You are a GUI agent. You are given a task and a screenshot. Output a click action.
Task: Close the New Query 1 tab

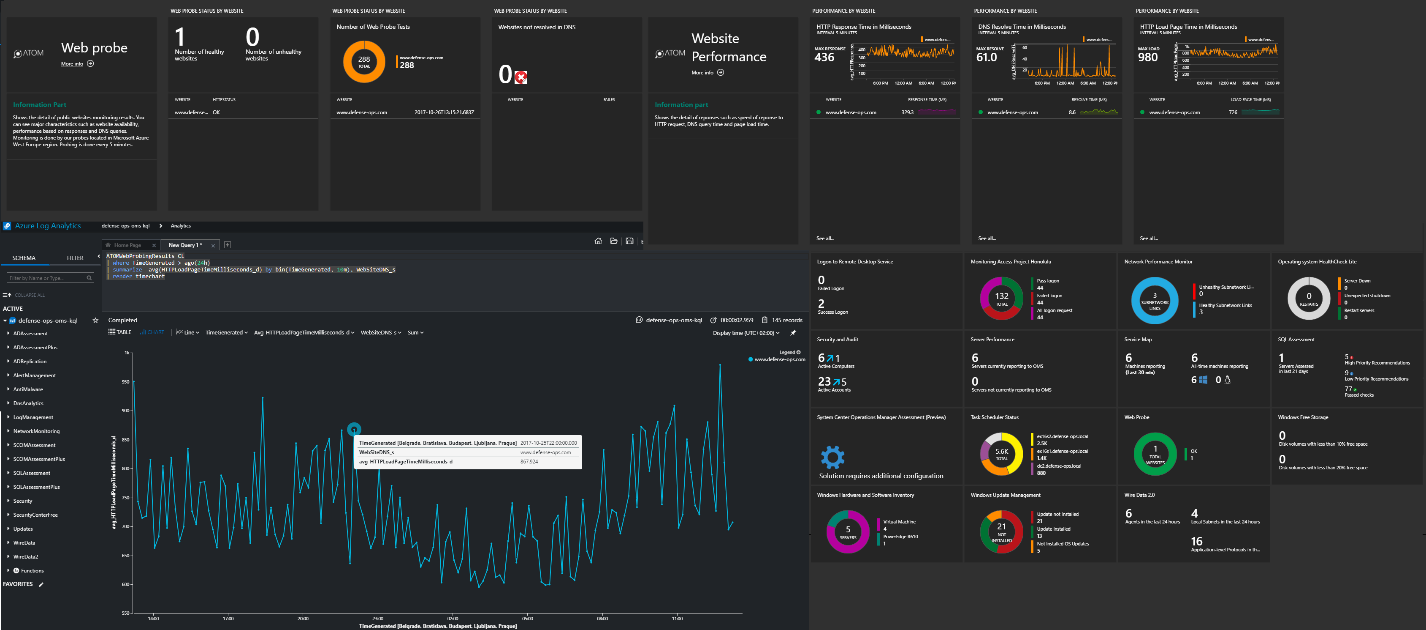(x=213, y=245)
